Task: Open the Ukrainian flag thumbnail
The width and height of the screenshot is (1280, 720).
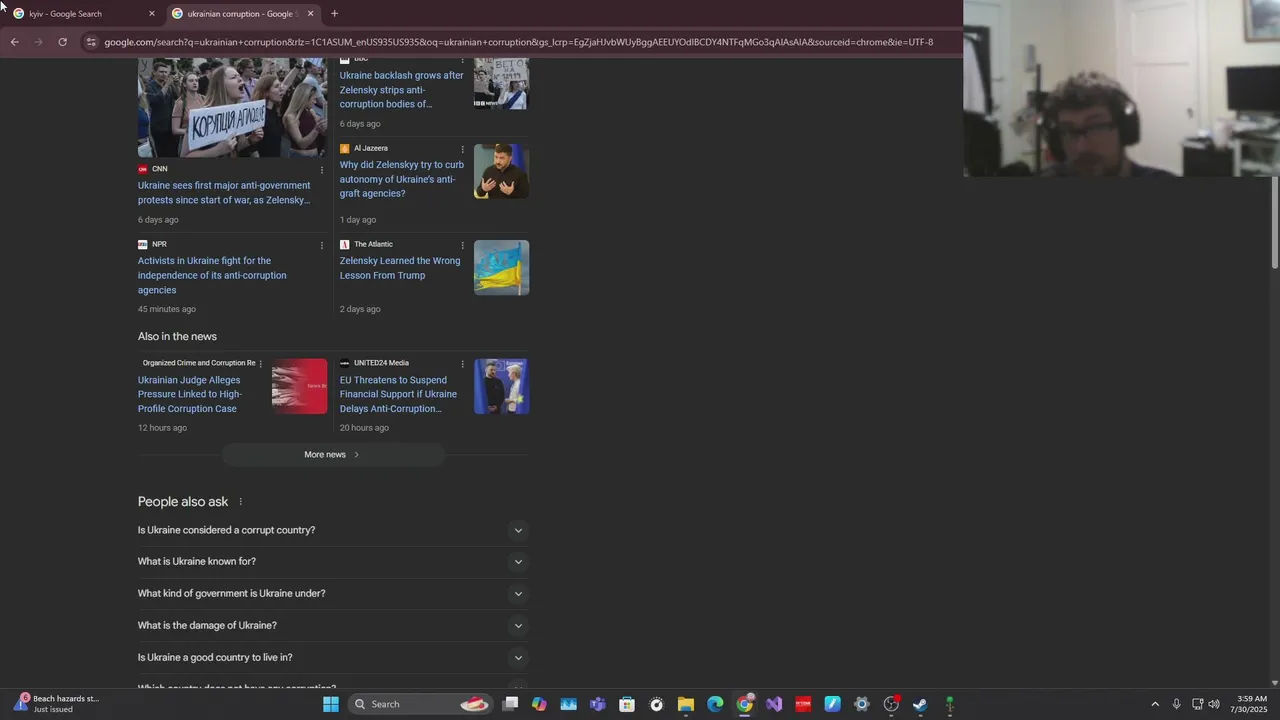Action: pos(501,267)
